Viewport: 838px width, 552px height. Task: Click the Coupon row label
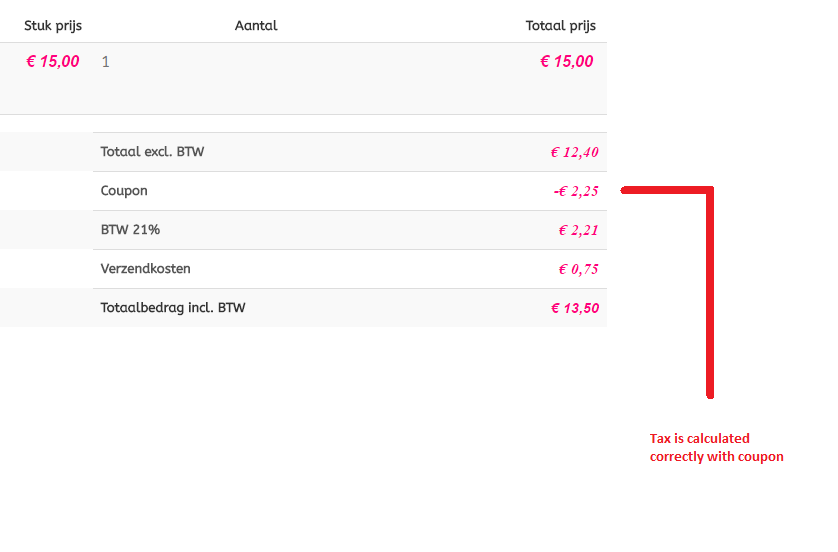tap(124, 191)
